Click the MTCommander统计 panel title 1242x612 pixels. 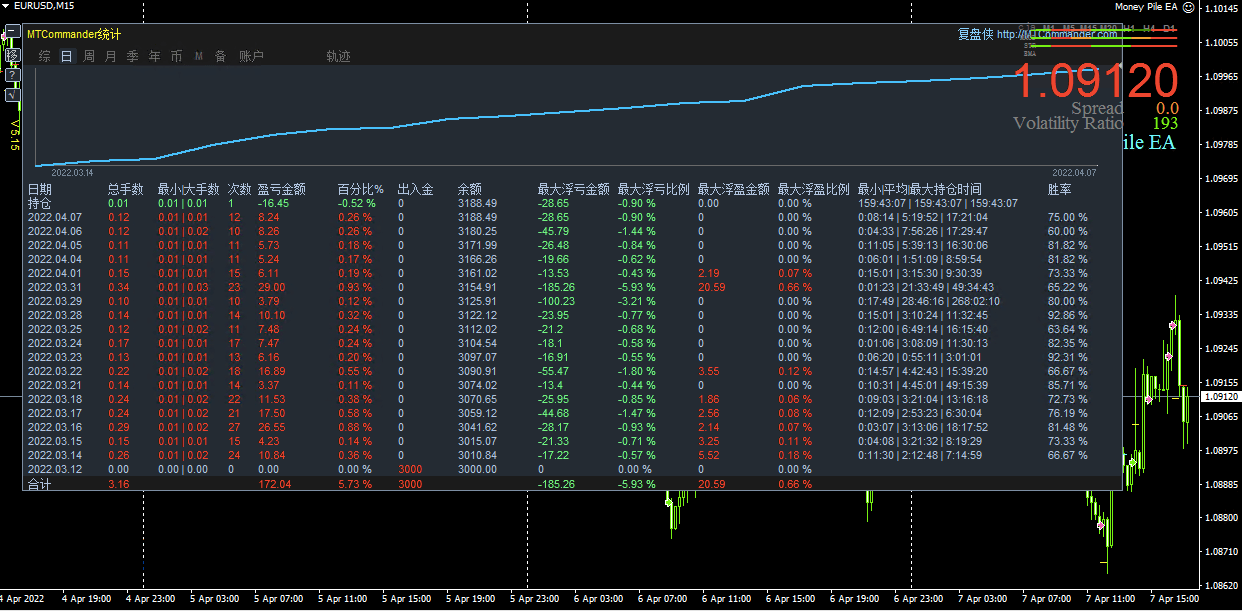(x=74, y=34)
